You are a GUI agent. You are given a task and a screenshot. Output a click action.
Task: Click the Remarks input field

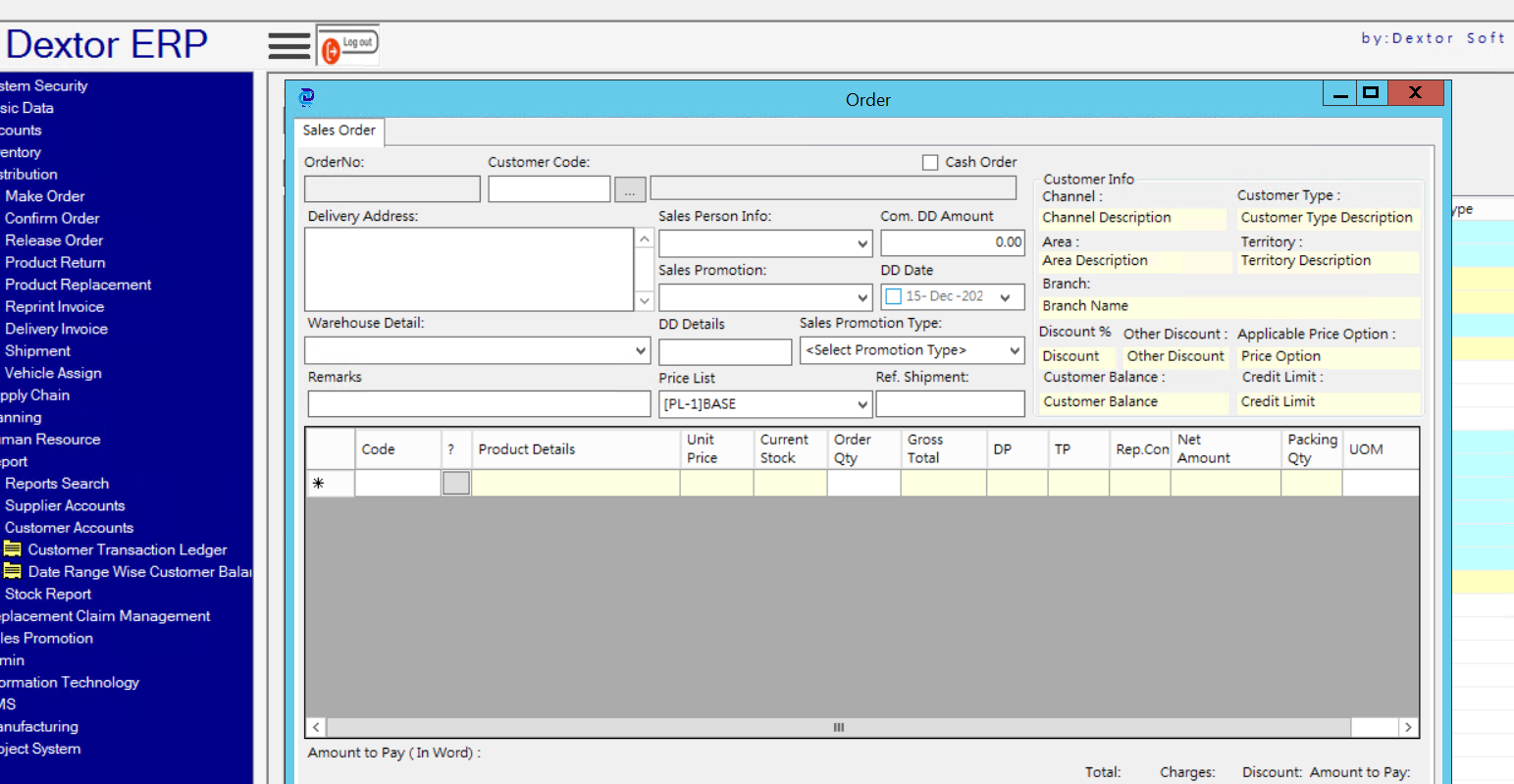[479, 404]
